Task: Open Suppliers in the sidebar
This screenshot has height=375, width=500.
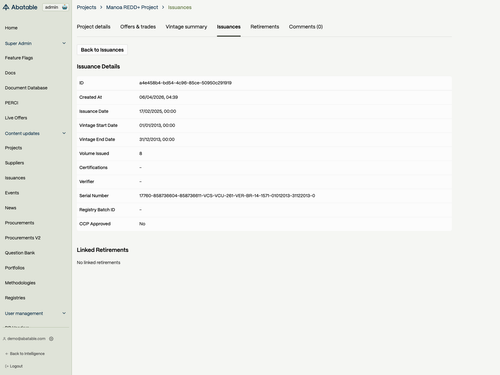Action: [14, 163]
